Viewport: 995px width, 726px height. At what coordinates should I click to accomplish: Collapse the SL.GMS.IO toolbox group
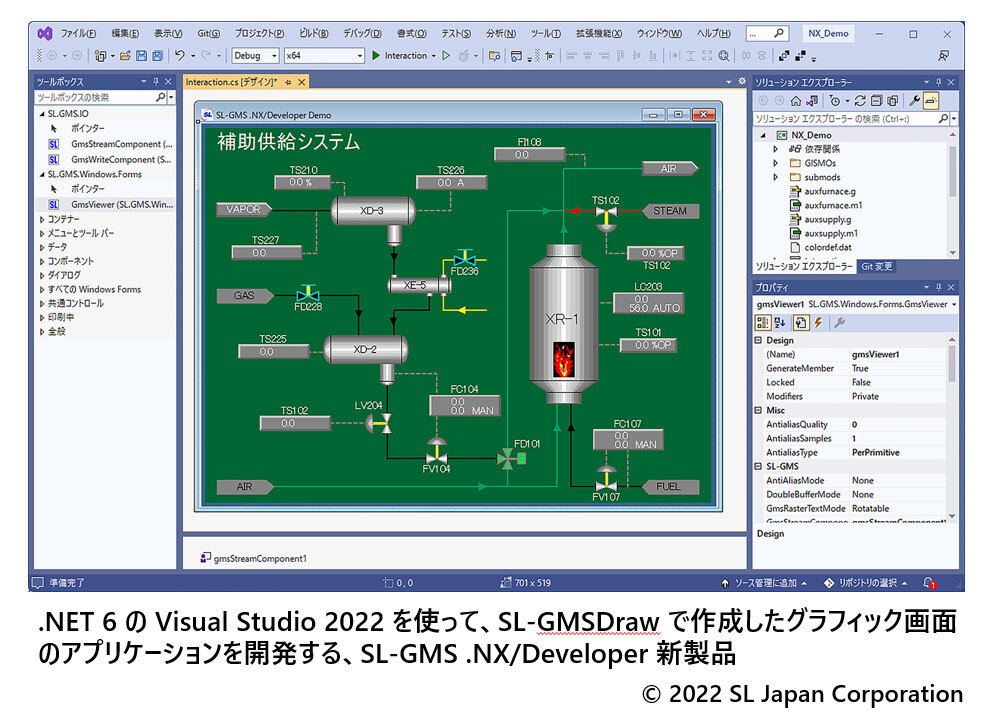[x=43, y=114]
